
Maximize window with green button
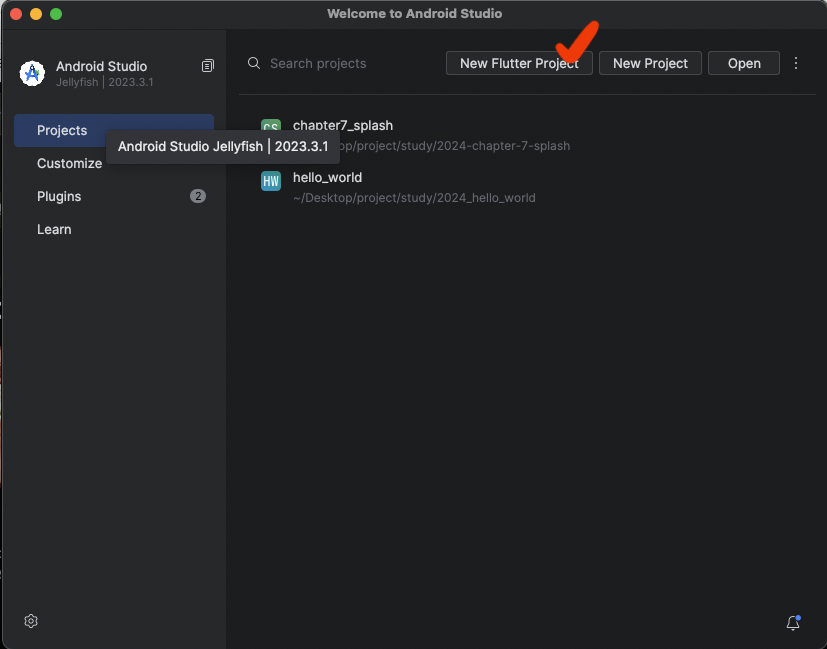[56, 14]
